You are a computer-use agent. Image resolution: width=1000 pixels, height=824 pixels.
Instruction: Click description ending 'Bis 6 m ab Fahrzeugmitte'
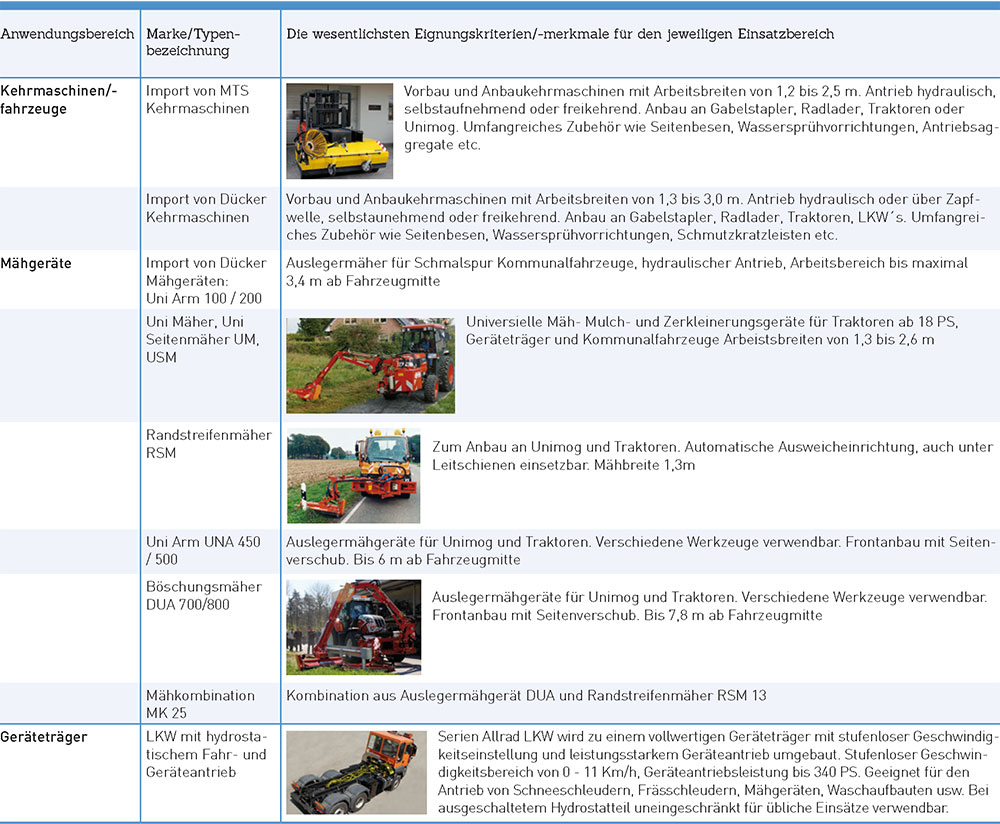pyautogui.click(x=640, y=550)
